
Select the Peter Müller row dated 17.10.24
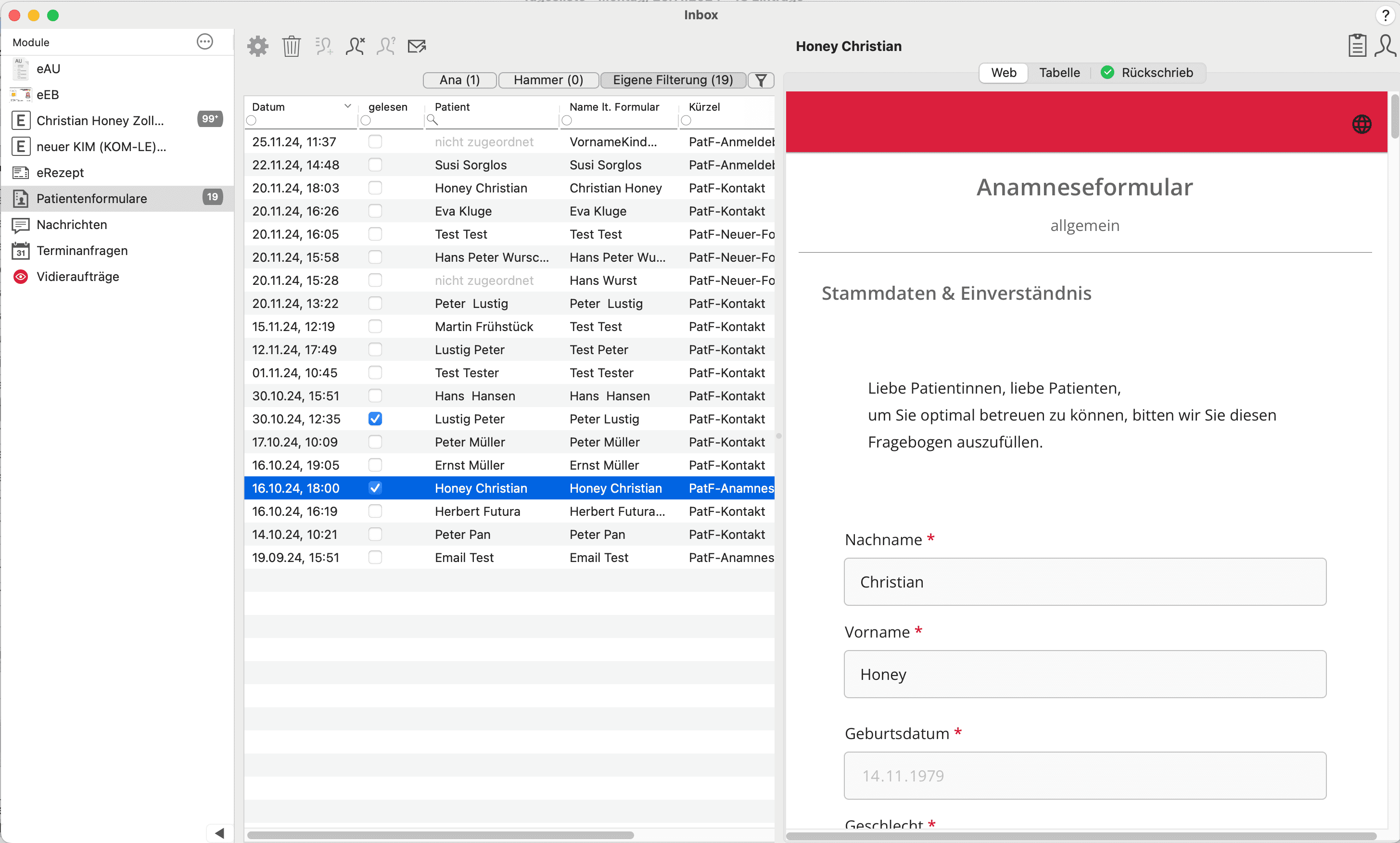509,442
